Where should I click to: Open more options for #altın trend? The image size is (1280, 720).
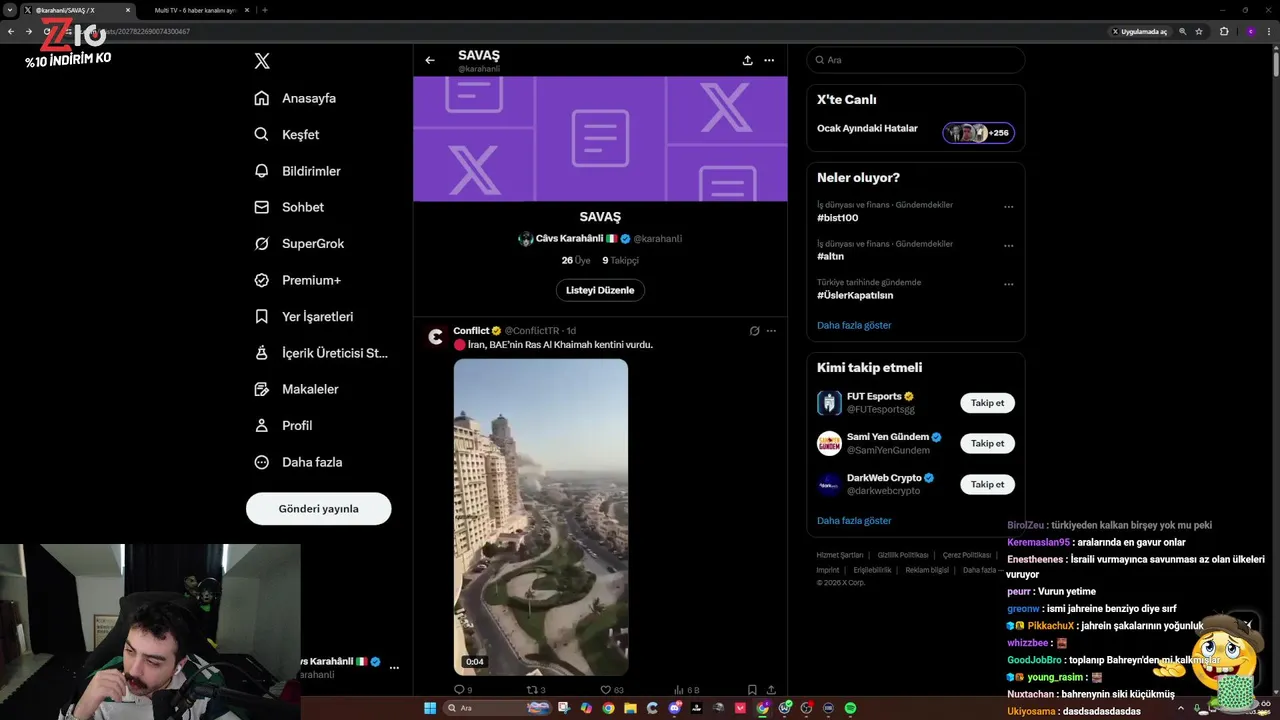point(1008,246)
